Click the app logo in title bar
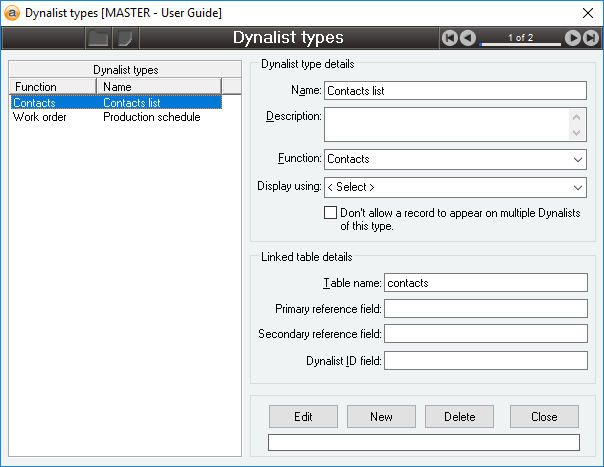 [x=12, y=12]
